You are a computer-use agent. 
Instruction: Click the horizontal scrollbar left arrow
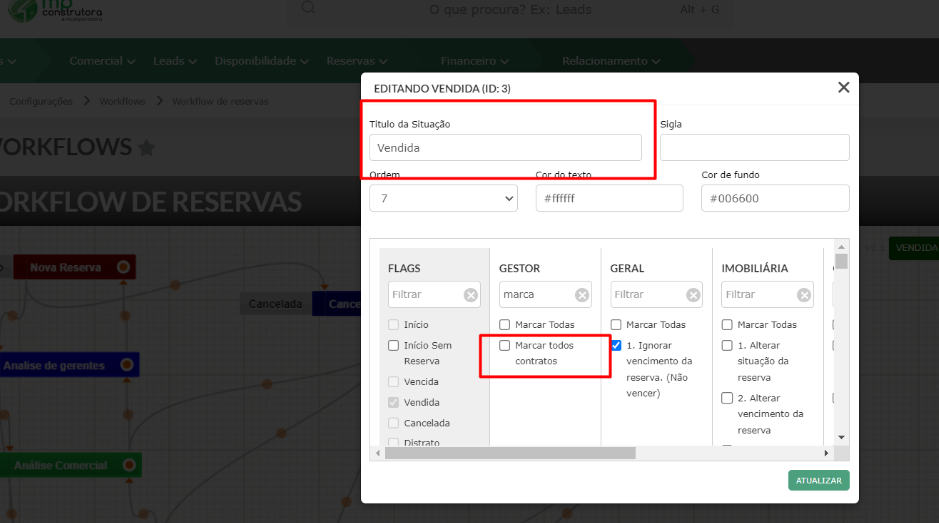(x=378, y=454)
